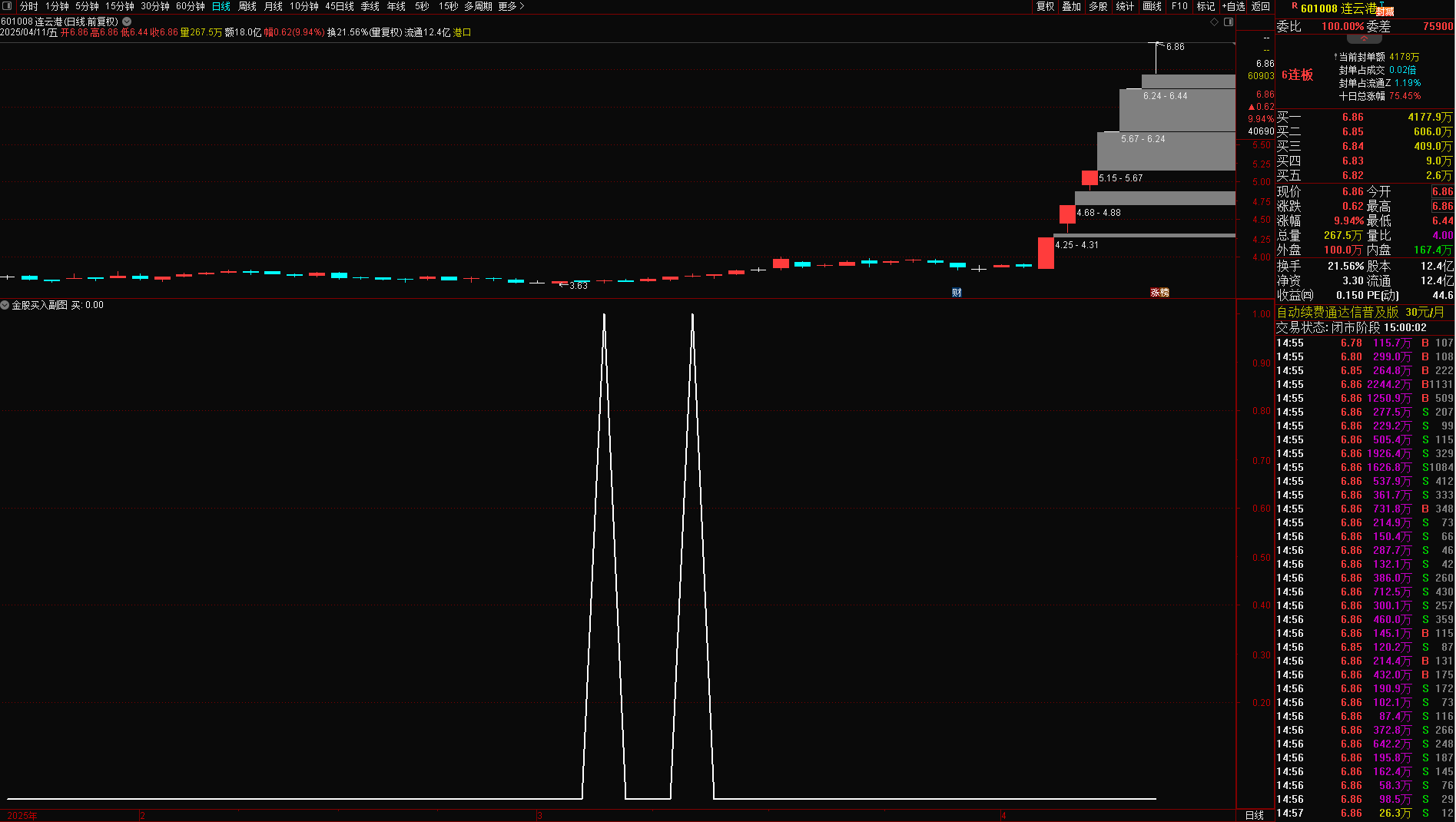Toggle the left side panel icon
Viewport: 1456px width, 822px height.
(x=8, y=6)
